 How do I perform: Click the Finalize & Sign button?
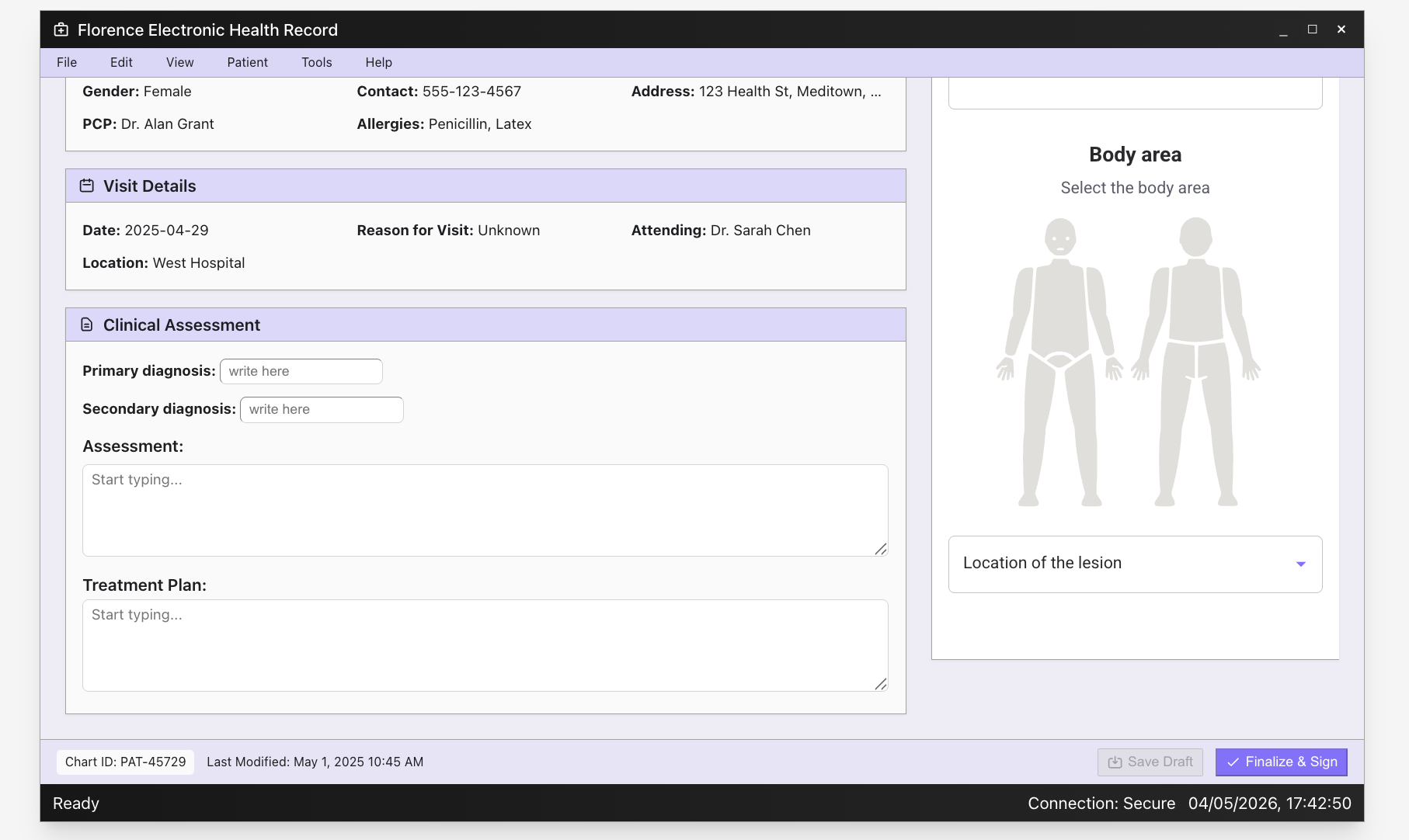coord(1282,762)
